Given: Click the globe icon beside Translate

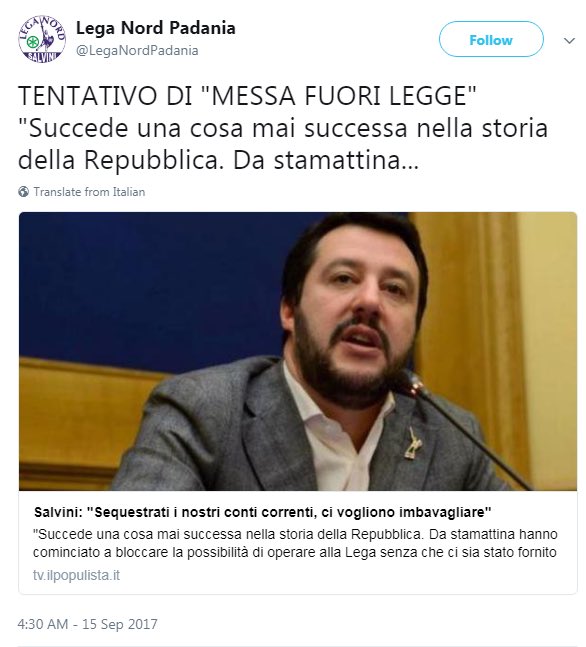Looking at the screenshot, I should (x=24, y=192).
